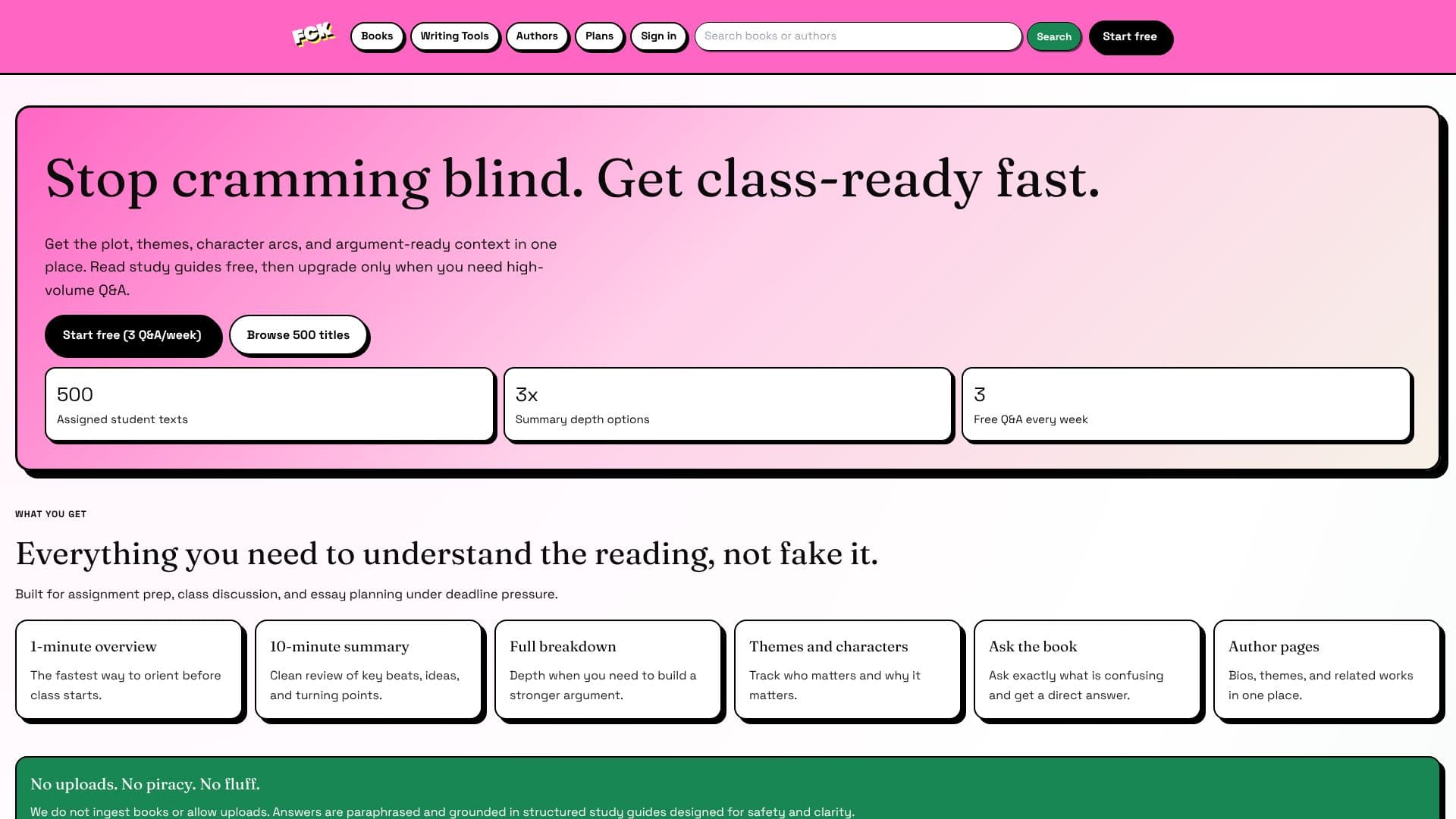
Task: Select the 3 Free Q&A every week card
Action: pyautogui.click(x=1187, y=404)
